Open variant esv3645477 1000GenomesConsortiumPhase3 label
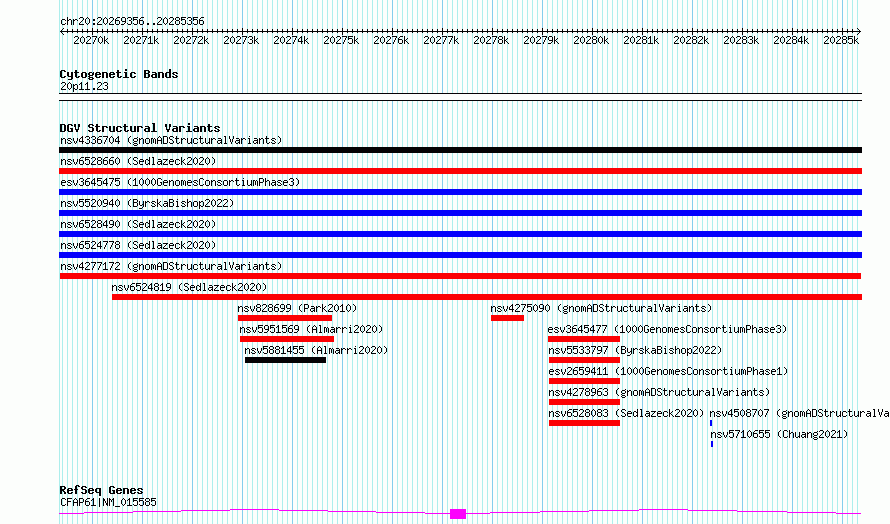The height and width of the screenshot is (524, 890). click(668, 329)
